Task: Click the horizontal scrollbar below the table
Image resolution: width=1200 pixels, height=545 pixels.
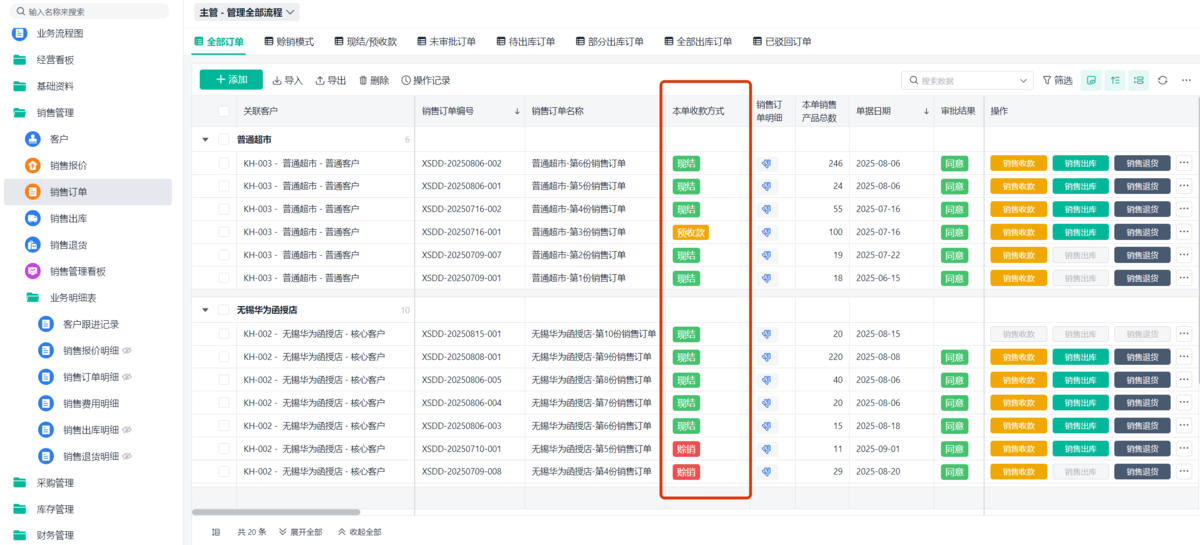Action: click(275, 513)
